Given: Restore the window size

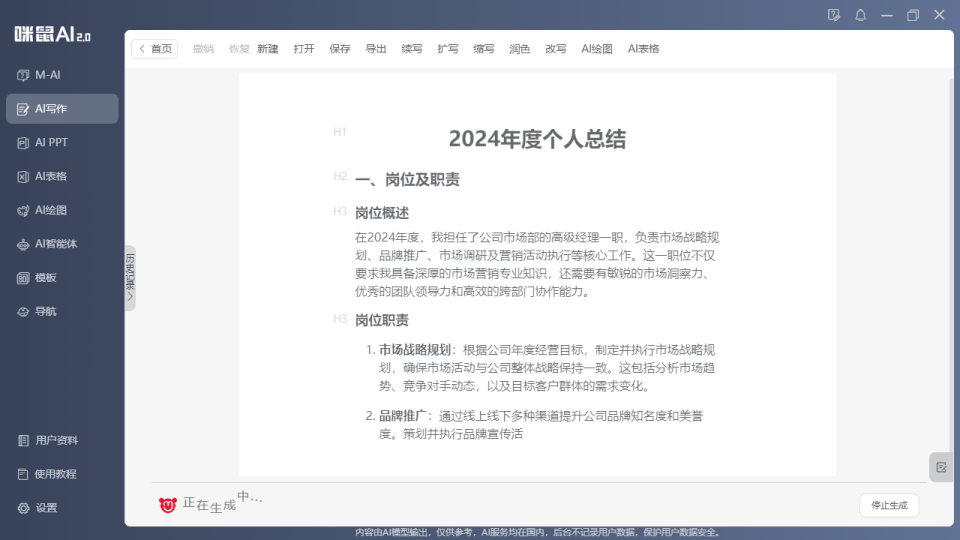Looking at the screenshot, I should coord(913,15).
